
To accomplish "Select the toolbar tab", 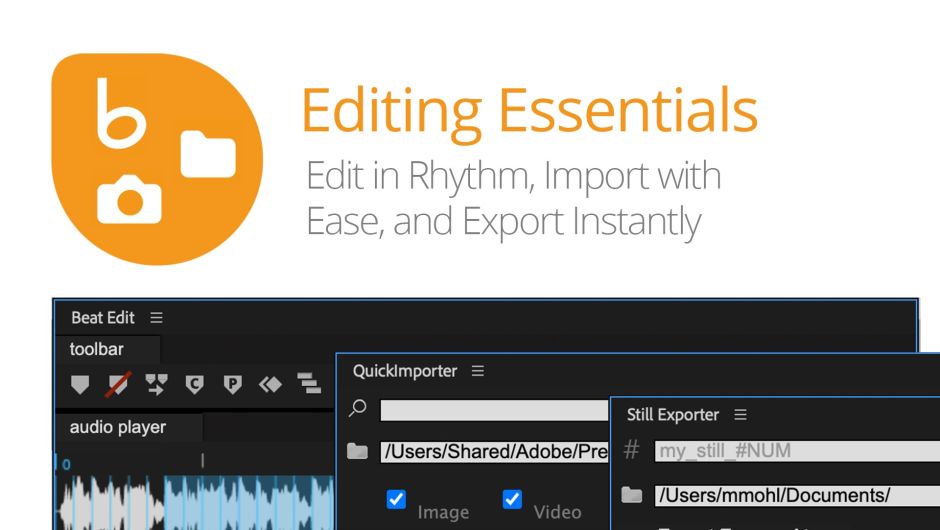I will 96,350.
